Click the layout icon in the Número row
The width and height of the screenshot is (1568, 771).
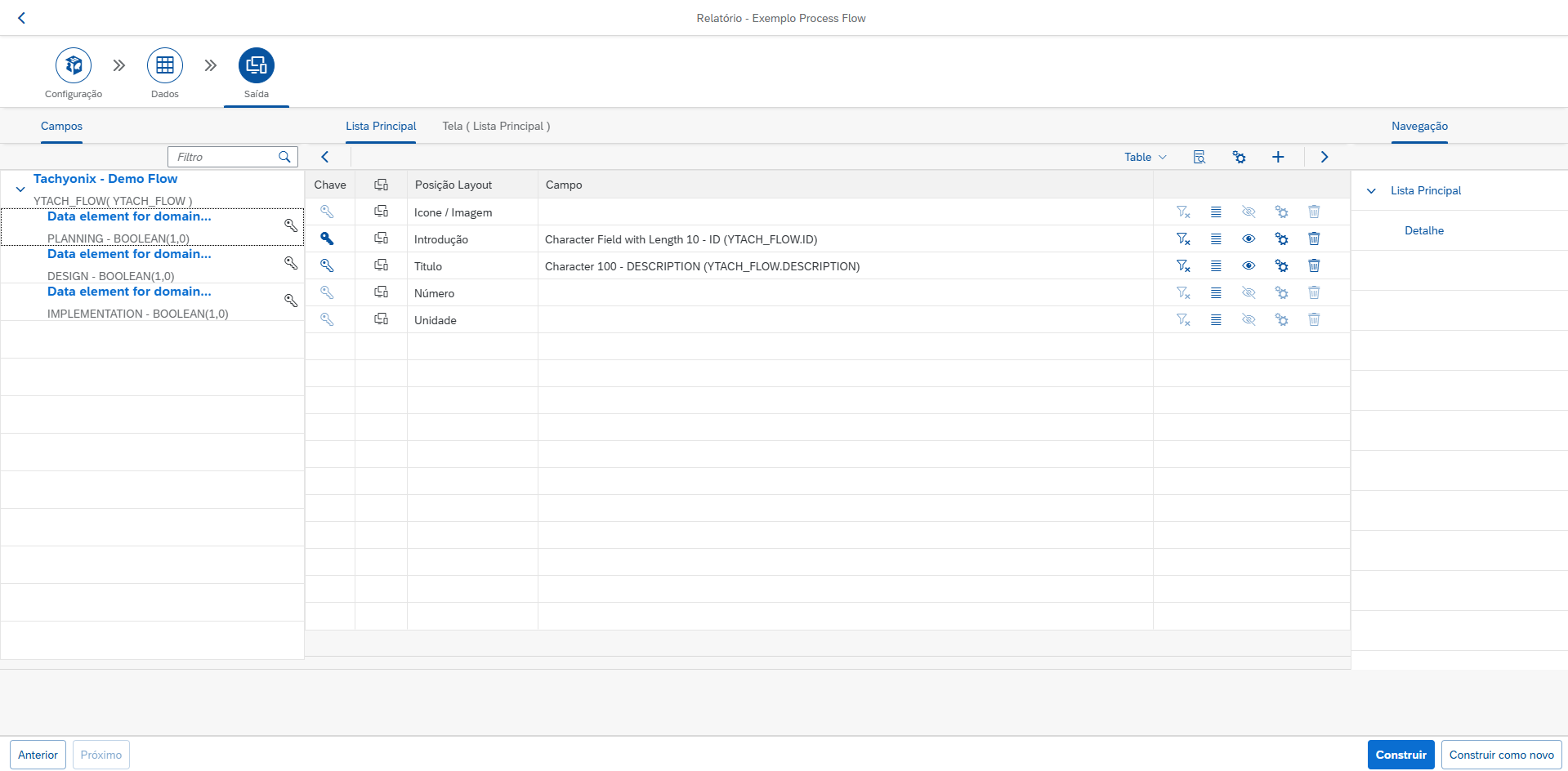(381, 292)
